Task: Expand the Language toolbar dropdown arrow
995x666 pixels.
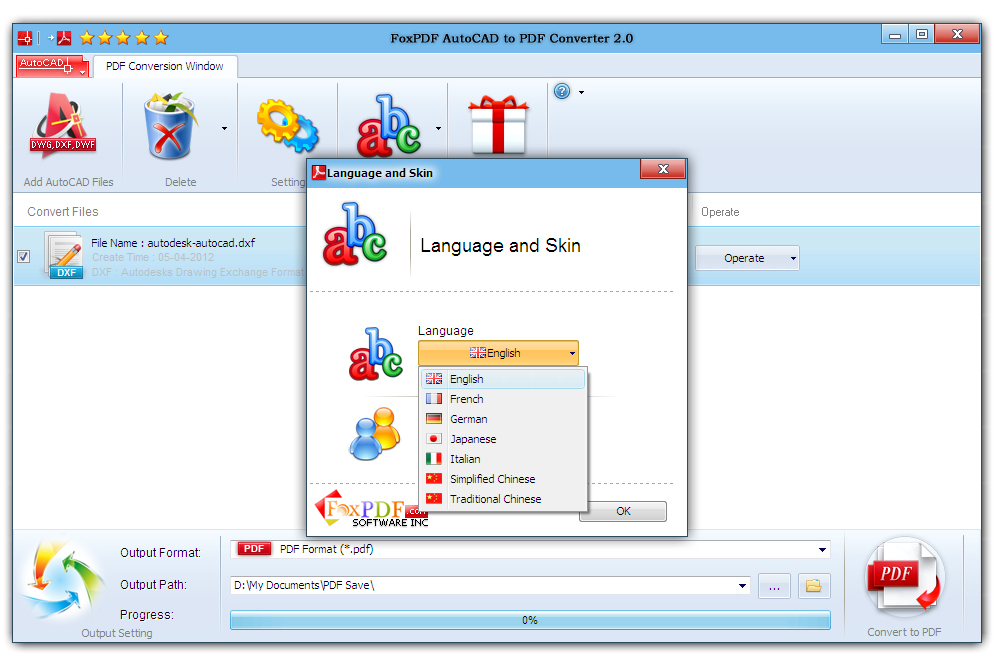Action: click(x=438, y=128)
